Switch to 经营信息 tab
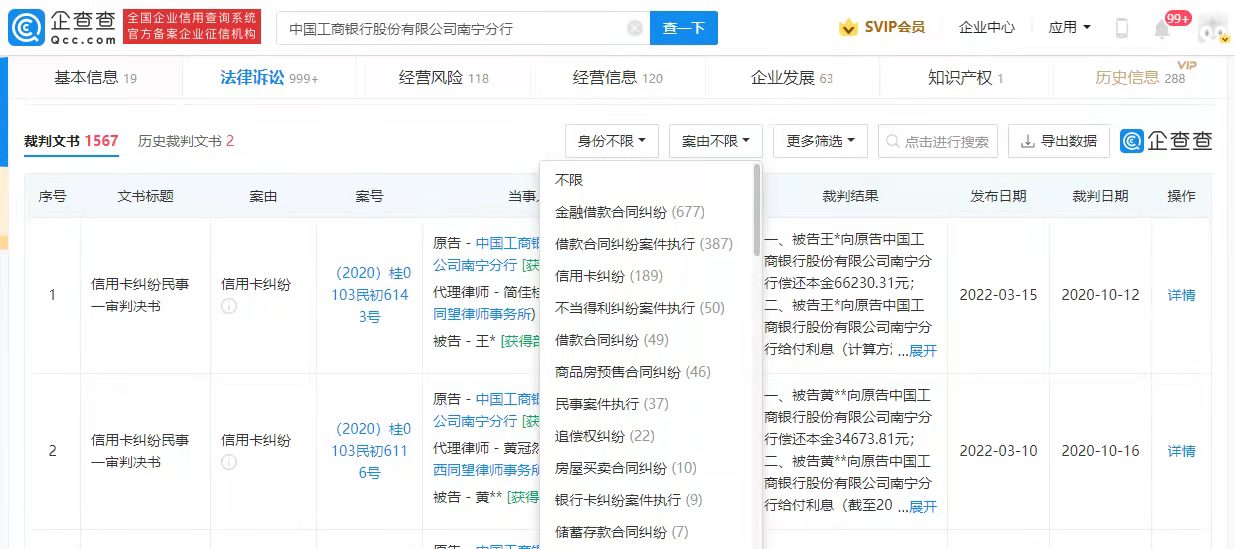The width and height of the screenshot is (1235, 549). click(x=617, y=77)
